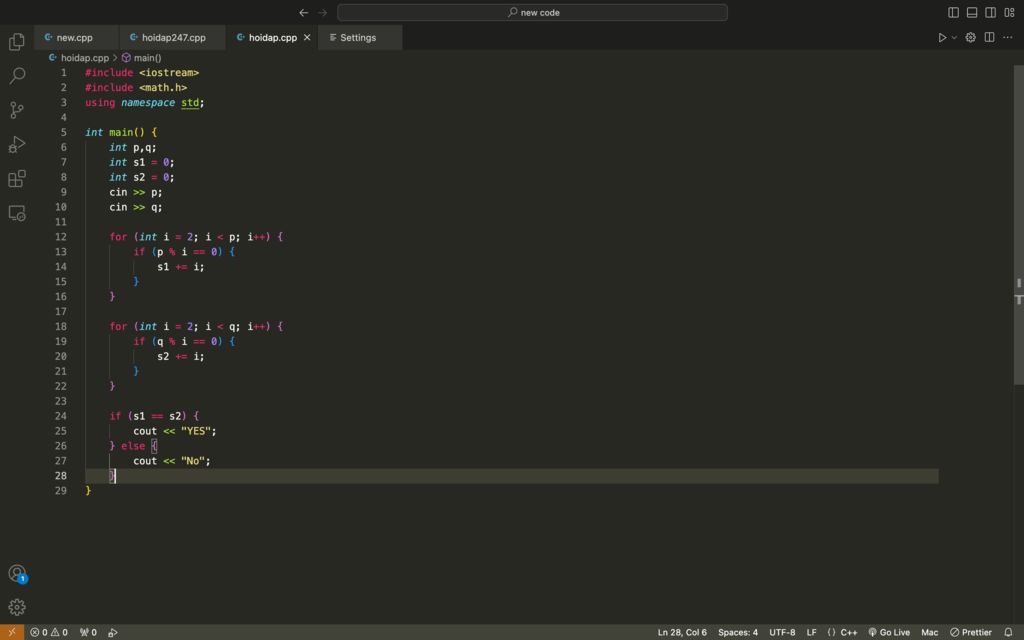Screen dimensions: 1024x640
Task: Click the 'Mac' configuration in status bar
Action: (x=929, y=632)
